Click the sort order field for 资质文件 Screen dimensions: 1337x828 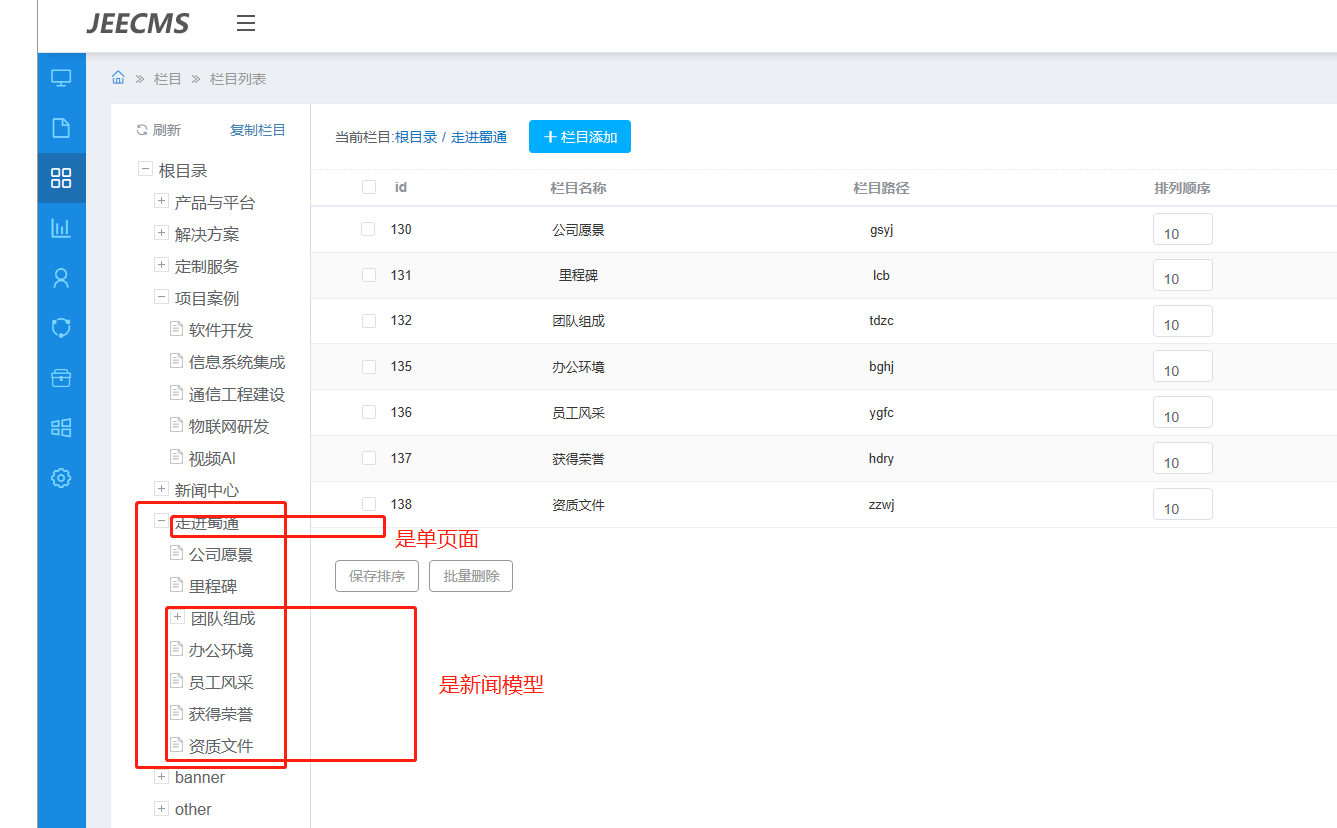pyautogui.click(x=1183, y=505)
